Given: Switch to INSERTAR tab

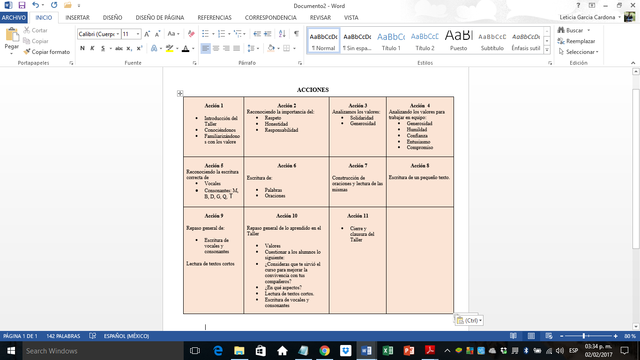Looking at the screenshot, I should click(x=78, y=18).
